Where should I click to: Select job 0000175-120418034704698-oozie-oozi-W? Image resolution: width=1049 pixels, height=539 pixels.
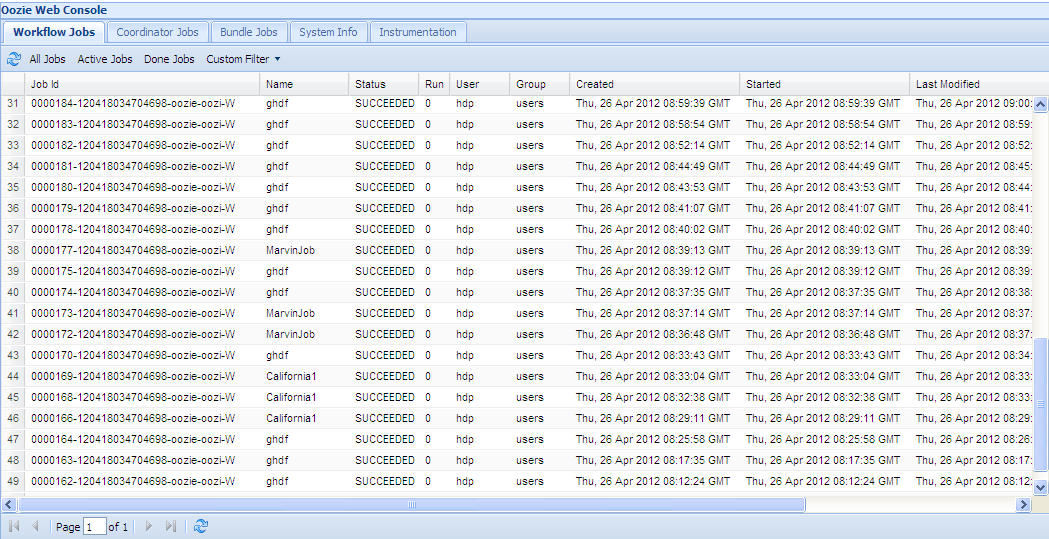(133, 272)
